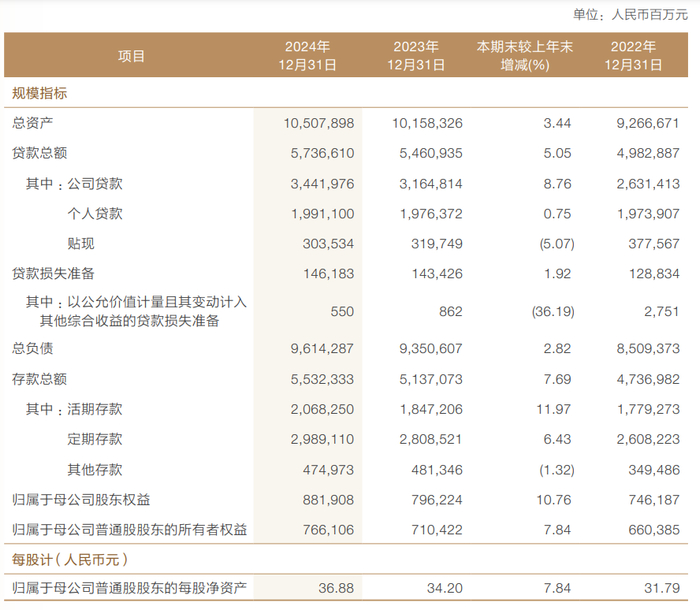Click the 每股计(人民币元) section heading

70,559
